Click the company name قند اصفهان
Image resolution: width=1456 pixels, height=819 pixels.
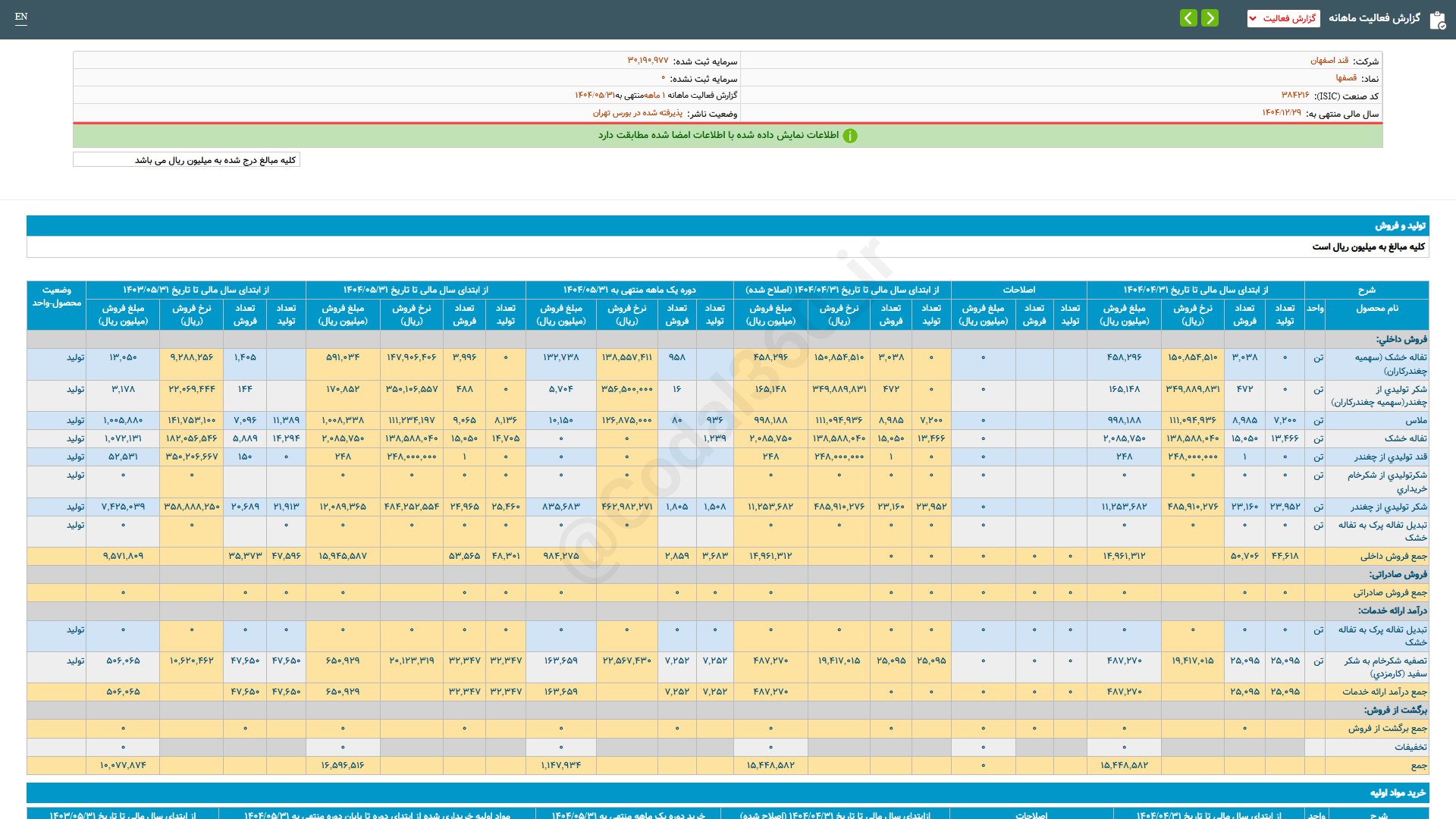[1329, 61]
